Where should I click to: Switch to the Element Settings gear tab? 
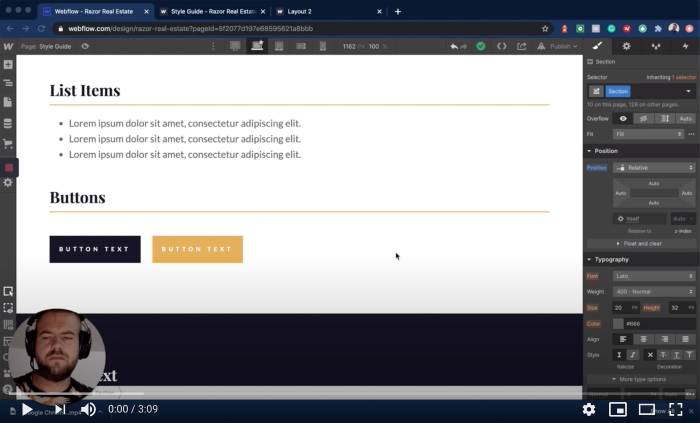pyautogui.click(x=626, y=46)
